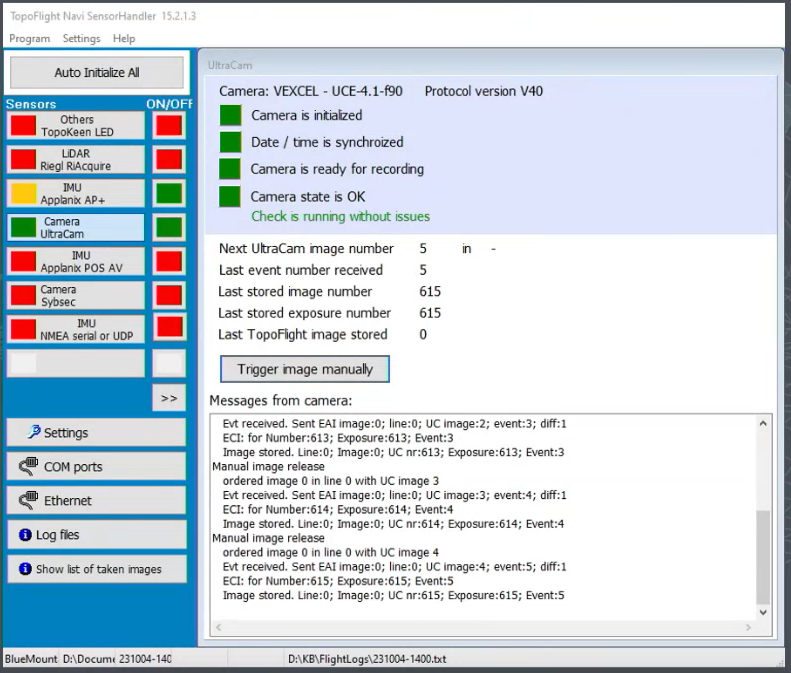
Task: Toggle ON/OFF for IMU Applanix POS AV
Action: click(169, 262)
